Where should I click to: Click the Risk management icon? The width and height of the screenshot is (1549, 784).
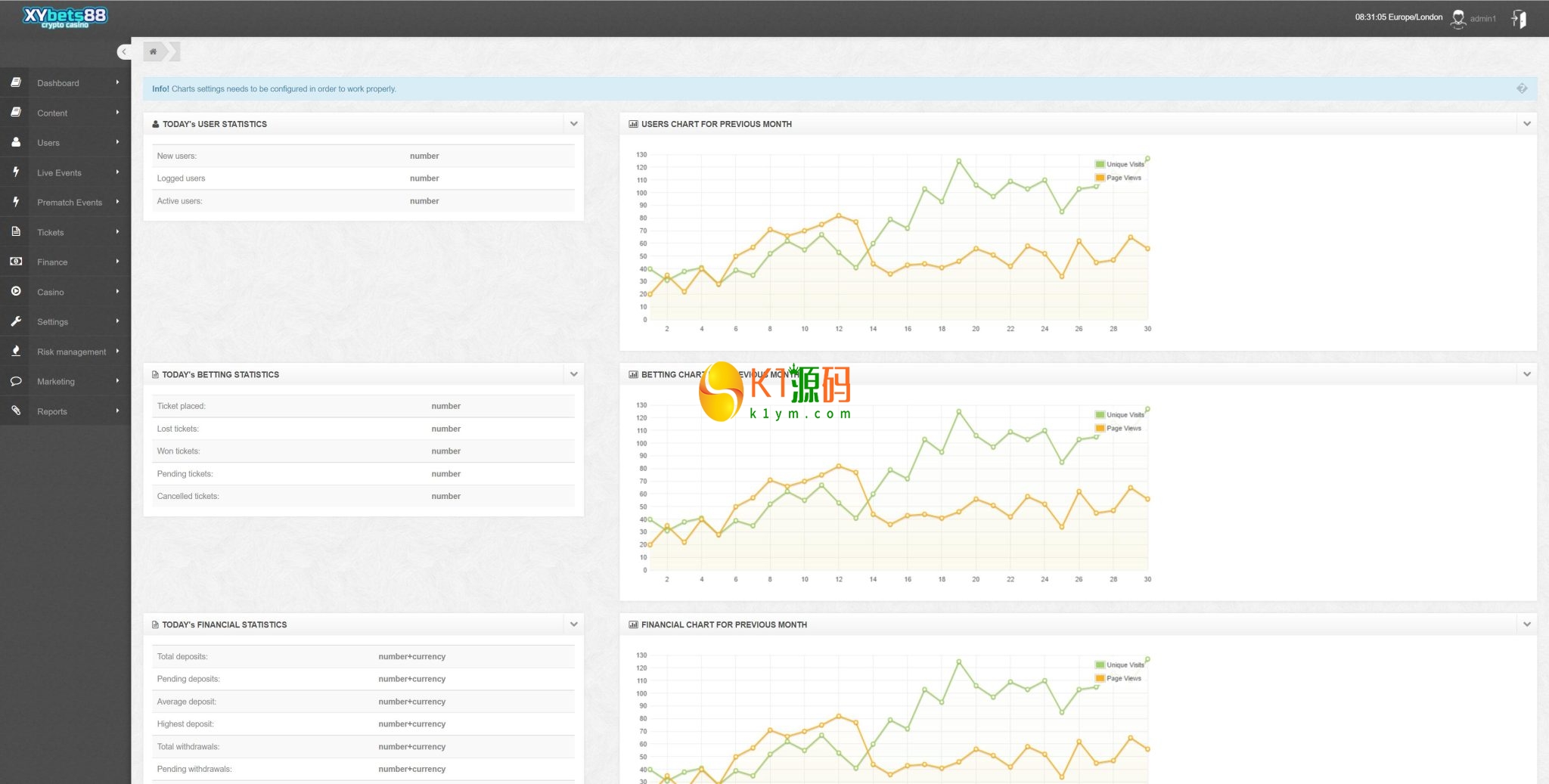pos(16,350)
